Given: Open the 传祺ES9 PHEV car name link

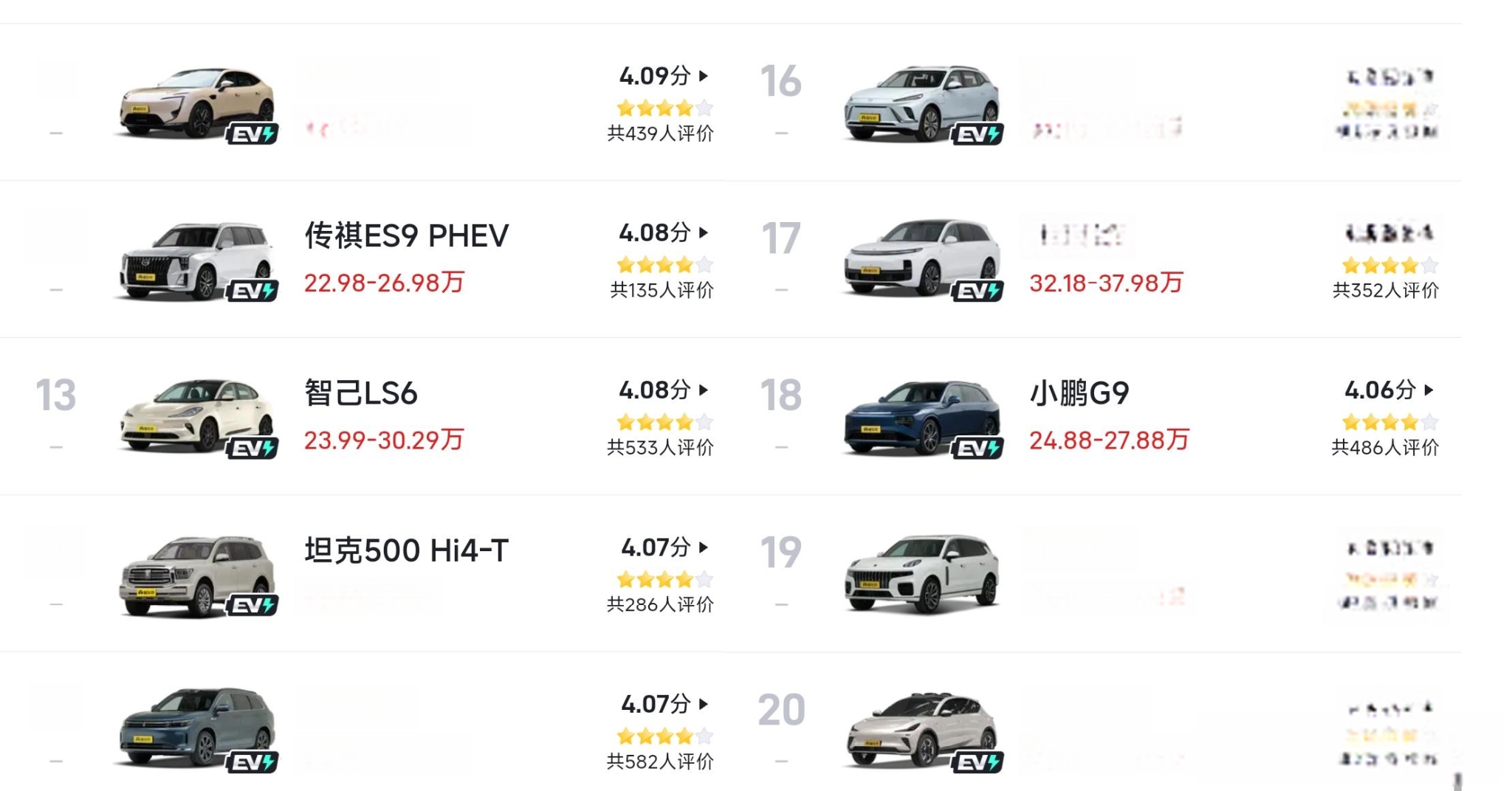Looking at the screenshot, I should pyautogui.click(x=407, y=236).
